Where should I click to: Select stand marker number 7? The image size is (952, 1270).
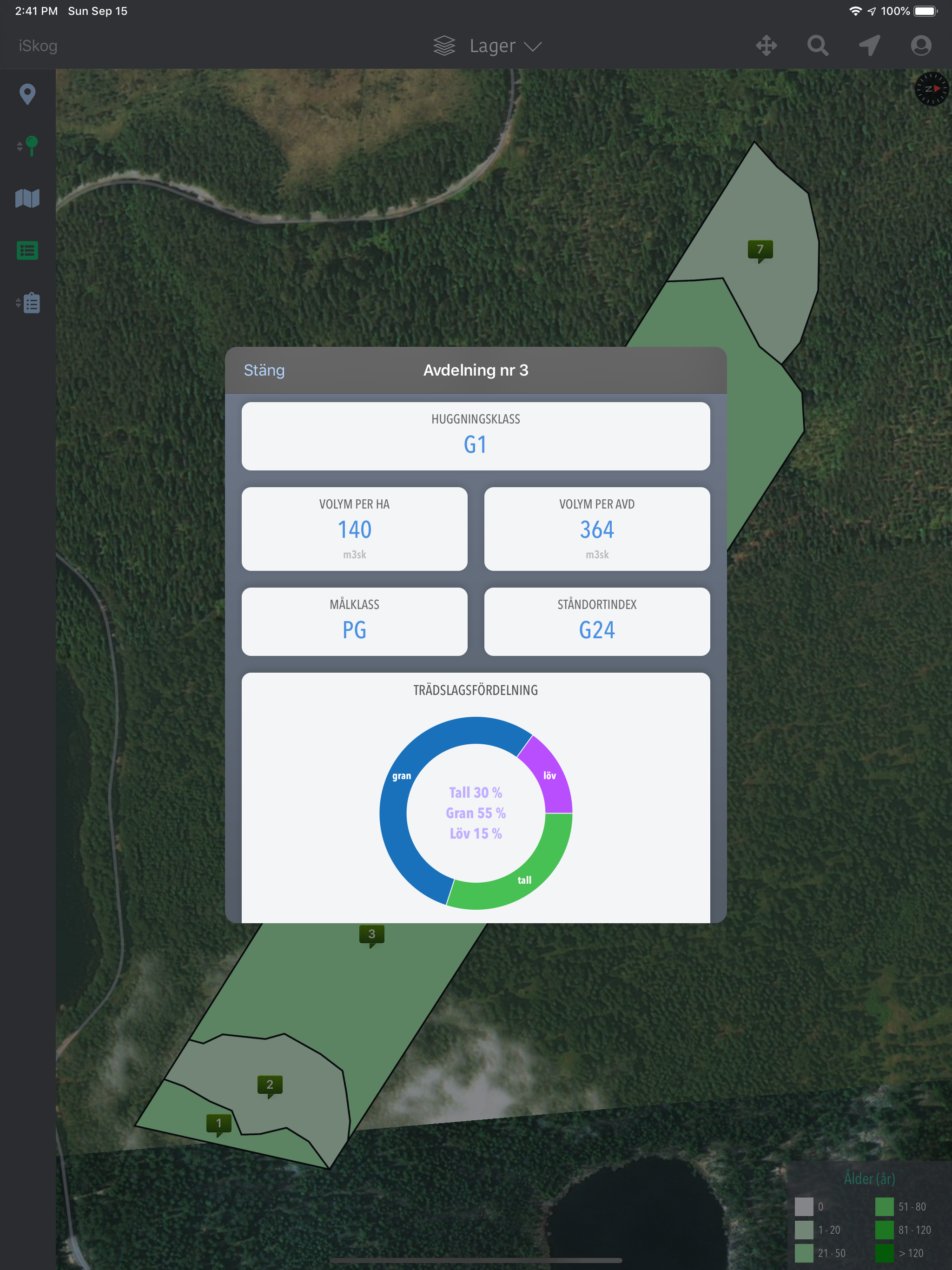(x=760, y=250)
